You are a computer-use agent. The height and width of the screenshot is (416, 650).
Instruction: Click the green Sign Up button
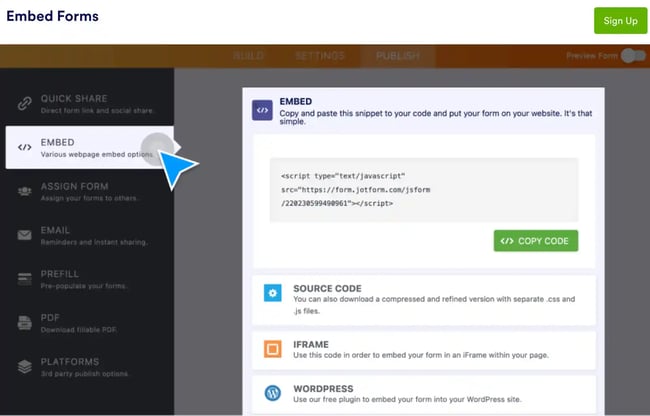(620, 21)
